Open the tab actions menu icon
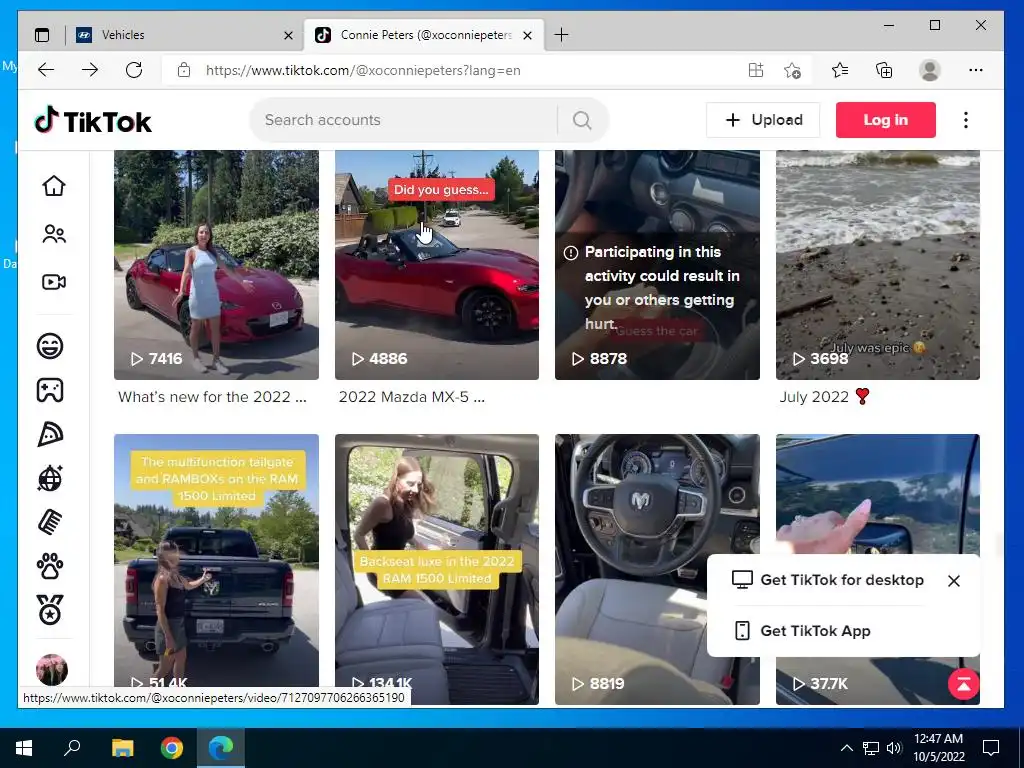Screen dimensions: 1024x768 click(42, 35)
